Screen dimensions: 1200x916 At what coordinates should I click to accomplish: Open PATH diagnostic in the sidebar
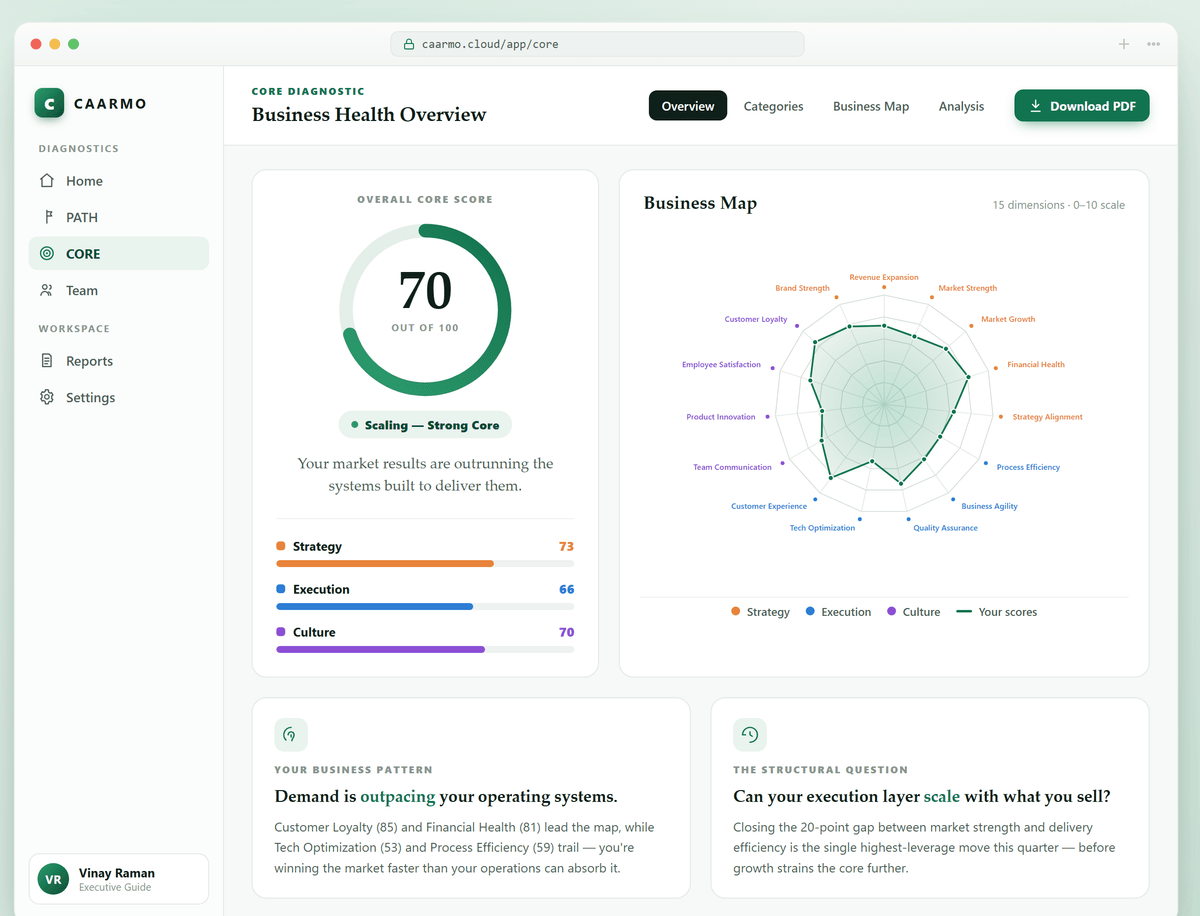(x=119, y=217)
